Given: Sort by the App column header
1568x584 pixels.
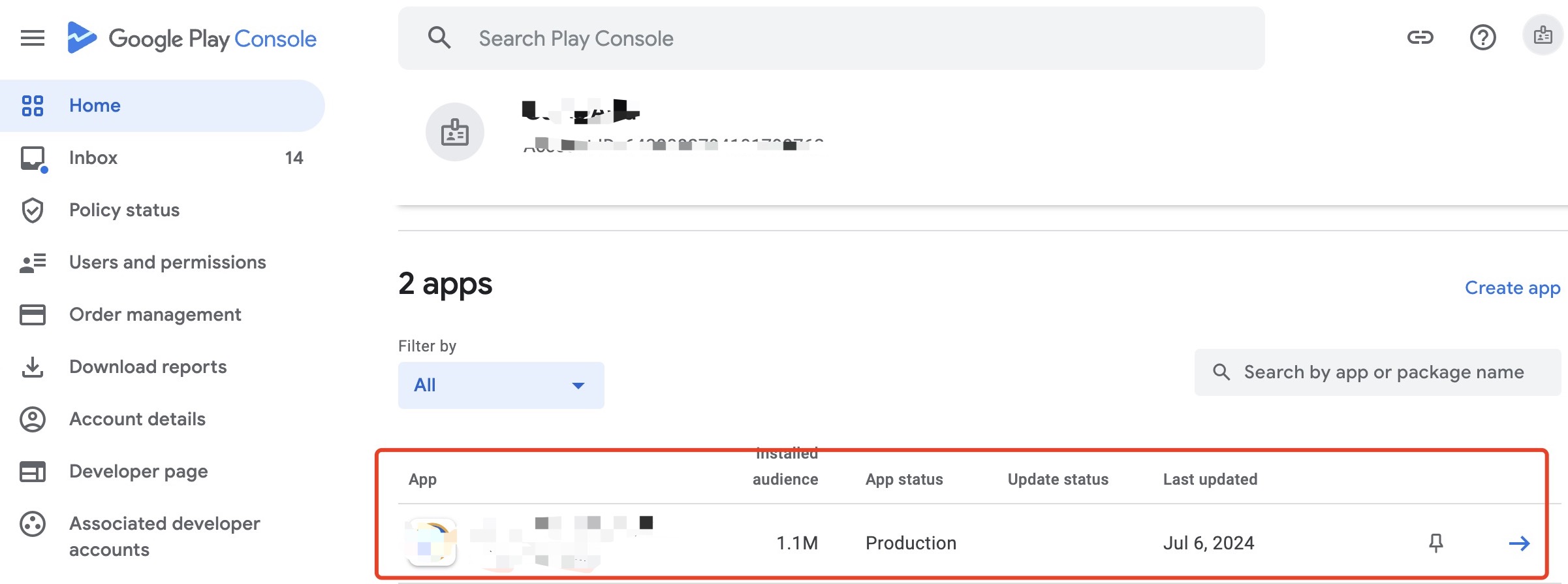Looking at the screenshot, I should point(422,479).
